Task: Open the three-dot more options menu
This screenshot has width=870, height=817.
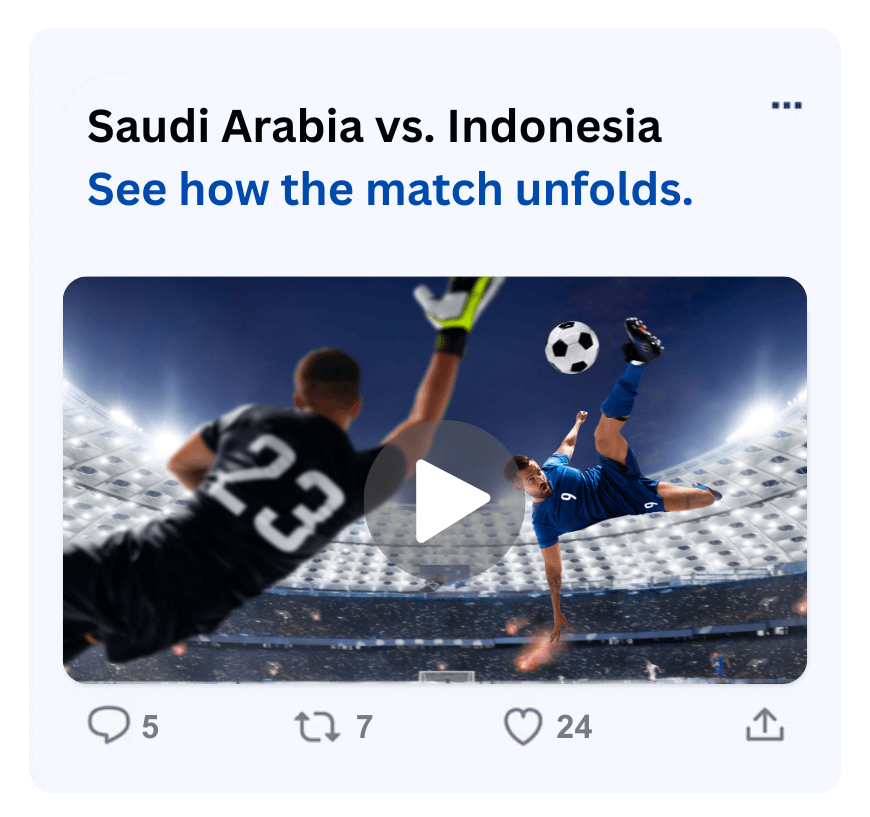Action: [x=786, y=105]
